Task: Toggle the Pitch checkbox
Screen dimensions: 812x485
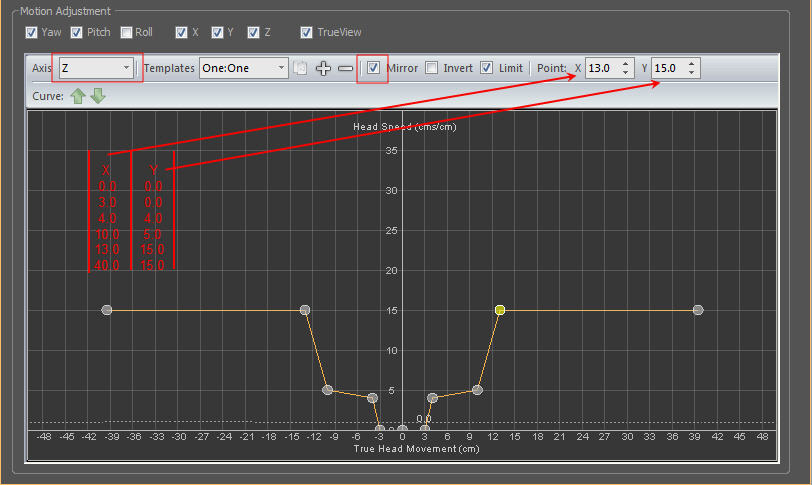Action: coord(76,33)
